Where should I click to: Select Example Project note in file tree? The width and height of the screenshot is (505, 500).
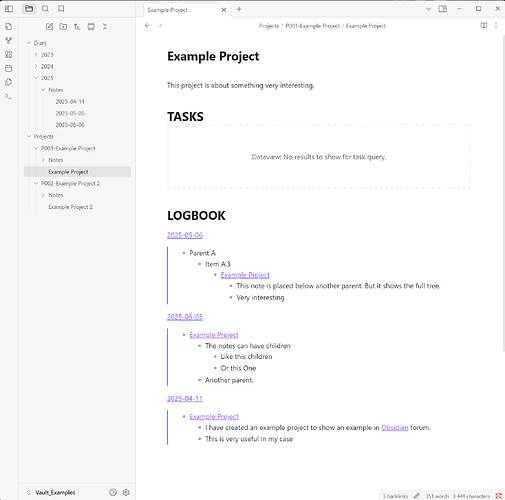coord(77,172)
